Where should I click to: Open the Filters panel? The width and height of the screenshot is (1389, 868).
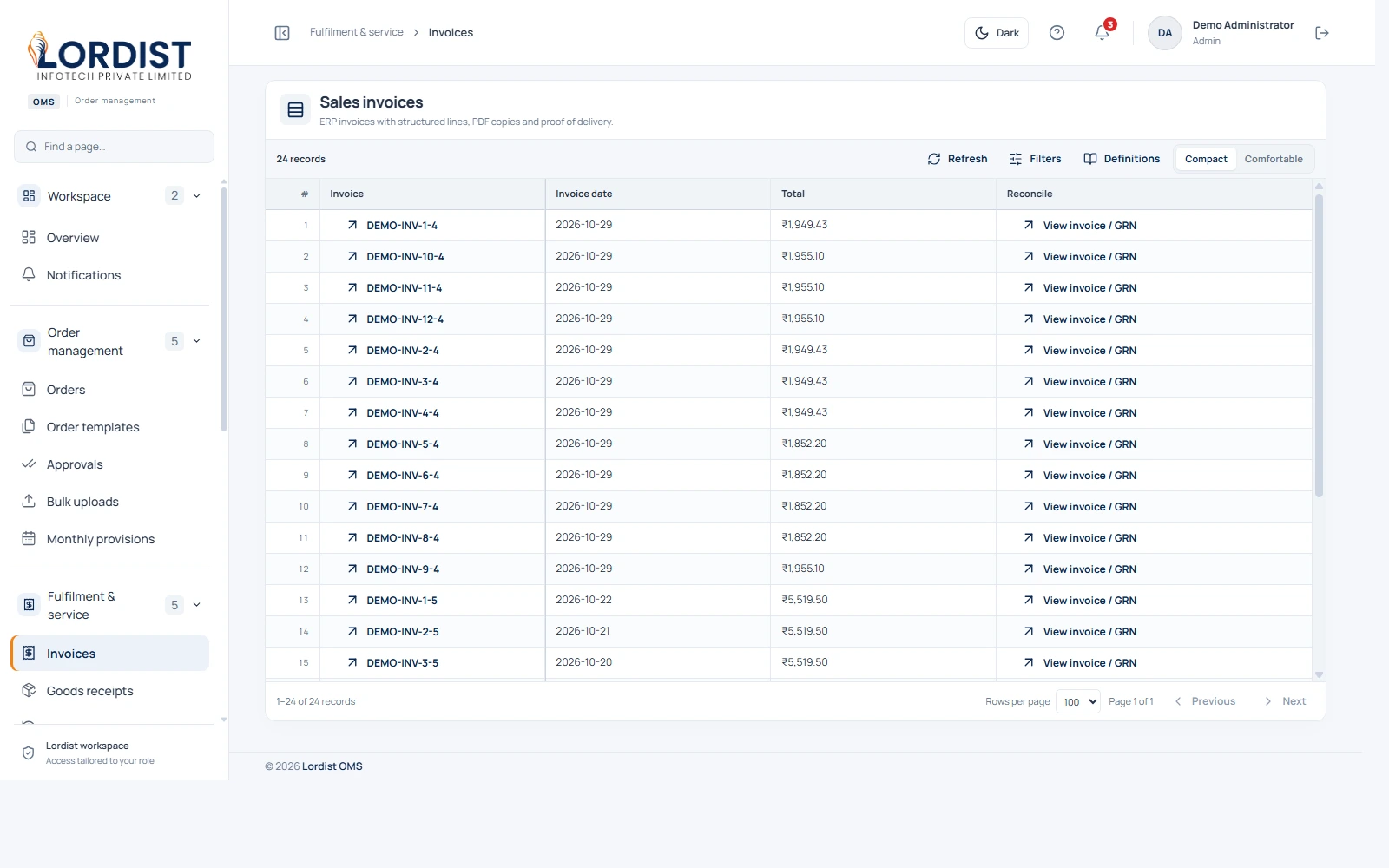click(x=1035, y=159)
